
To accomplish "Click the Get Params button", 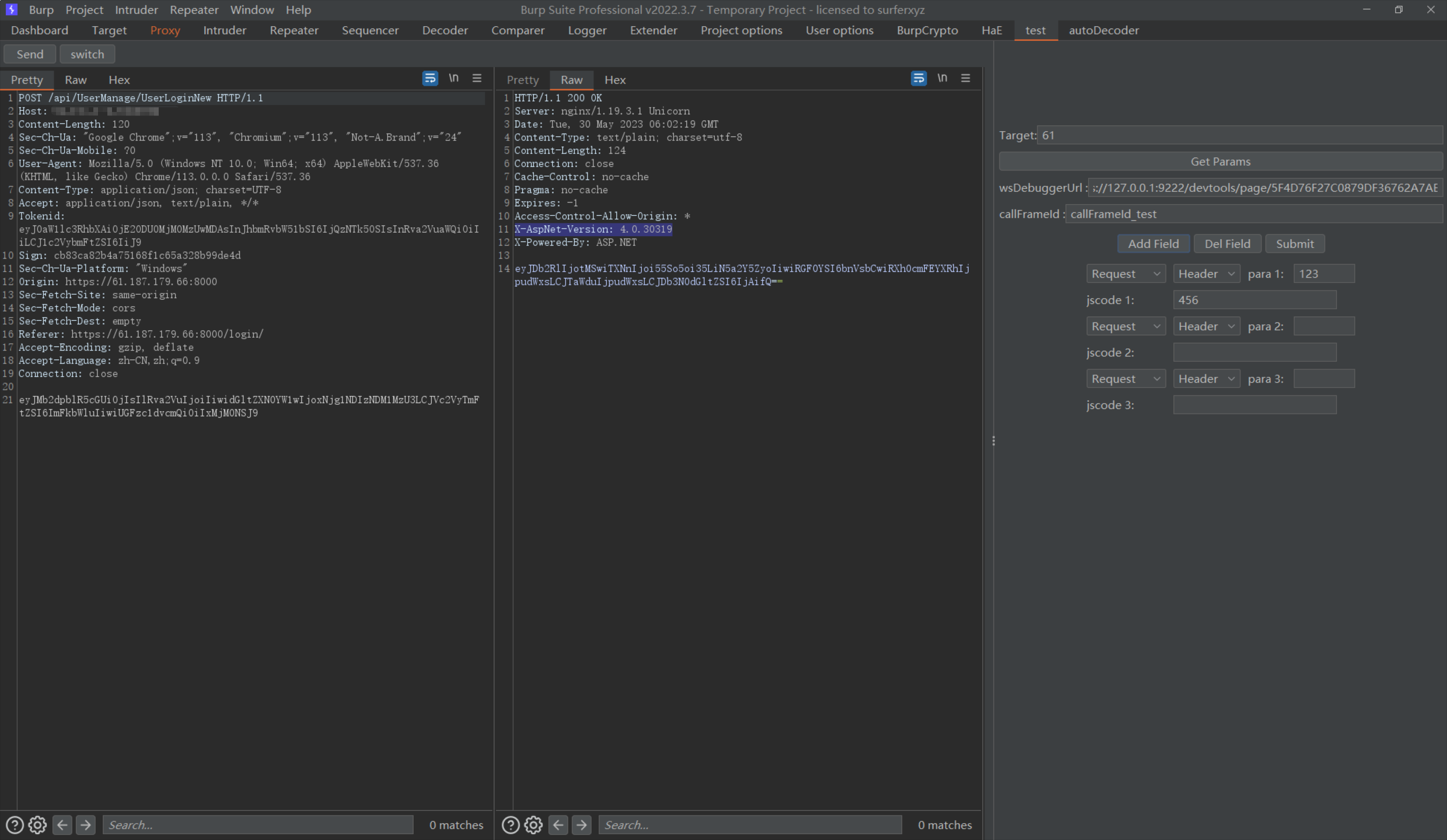I will click(x=1220, y=162).
